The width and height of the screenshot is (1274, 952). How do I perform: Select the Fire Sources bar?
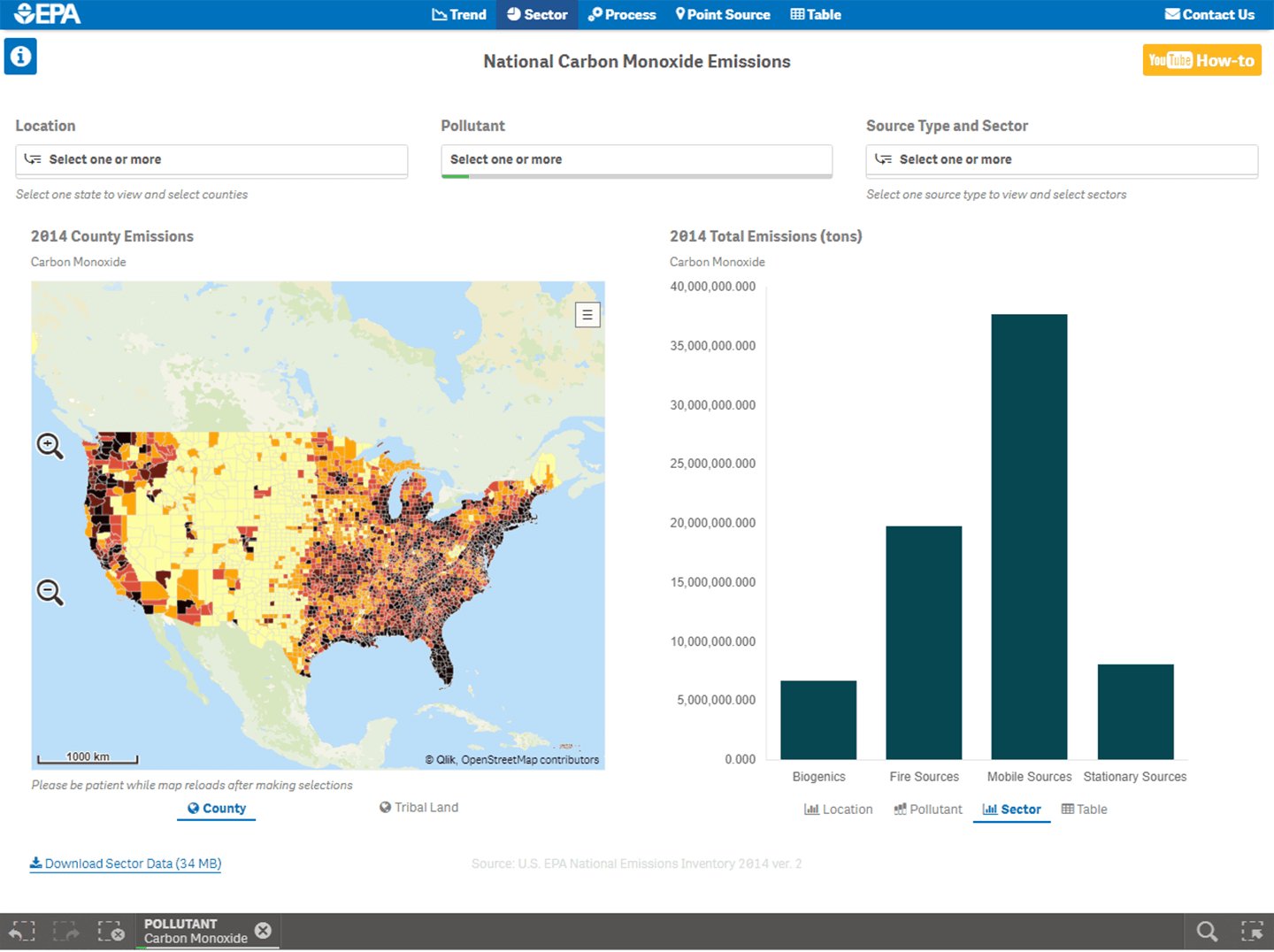(924, 642)
